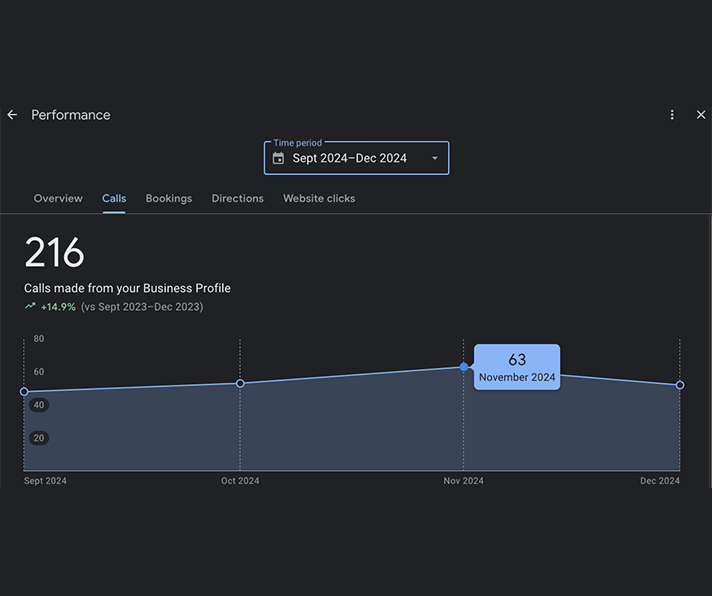Click the highlighted November 2024 data point
Viewport: 712px width, 596px height.
tap(464, 367)
